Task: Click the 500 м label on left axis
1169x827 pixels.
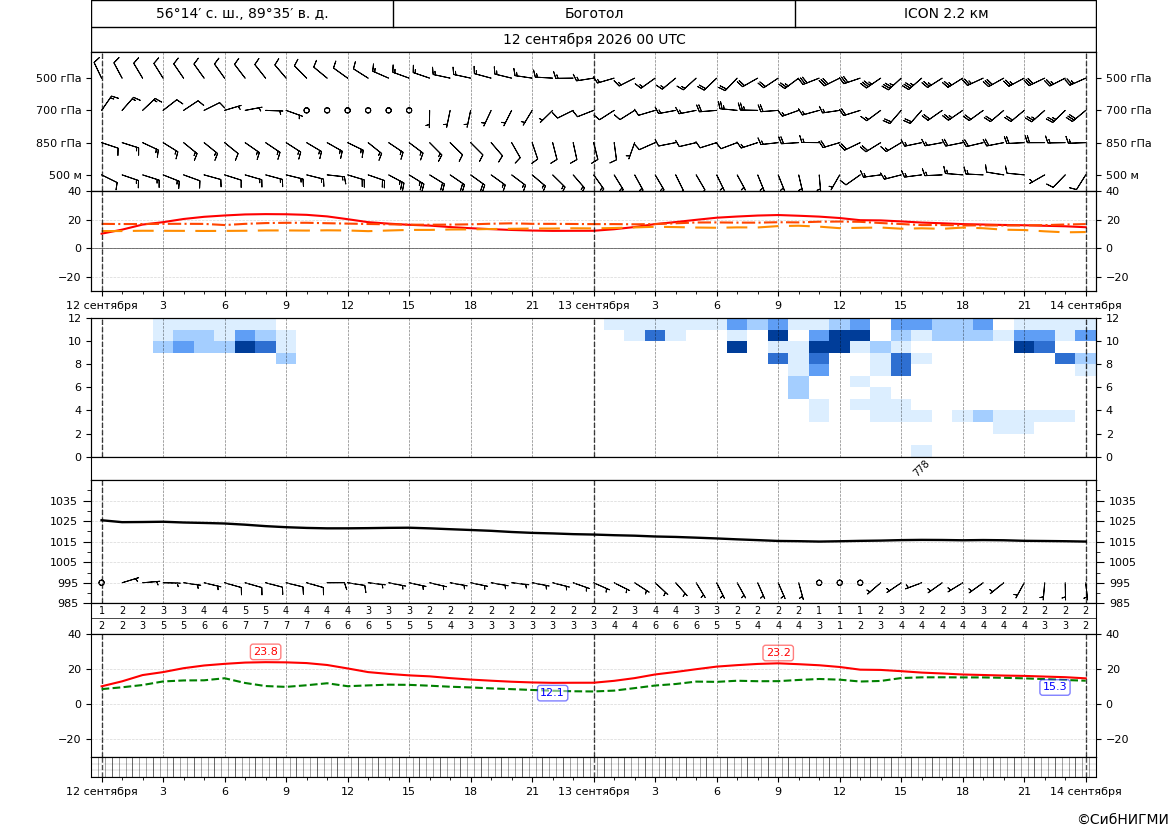Action: pyautogui.click(x=65, y=175)
